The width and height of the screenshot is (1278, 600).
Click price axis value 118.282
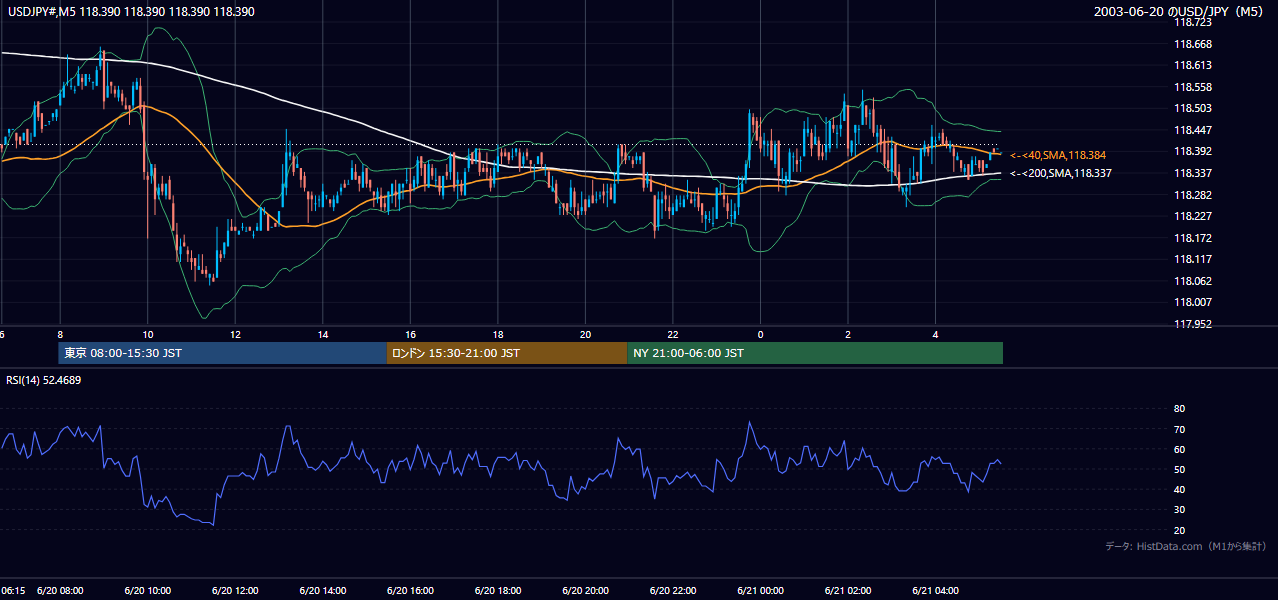pos(1193,195)
